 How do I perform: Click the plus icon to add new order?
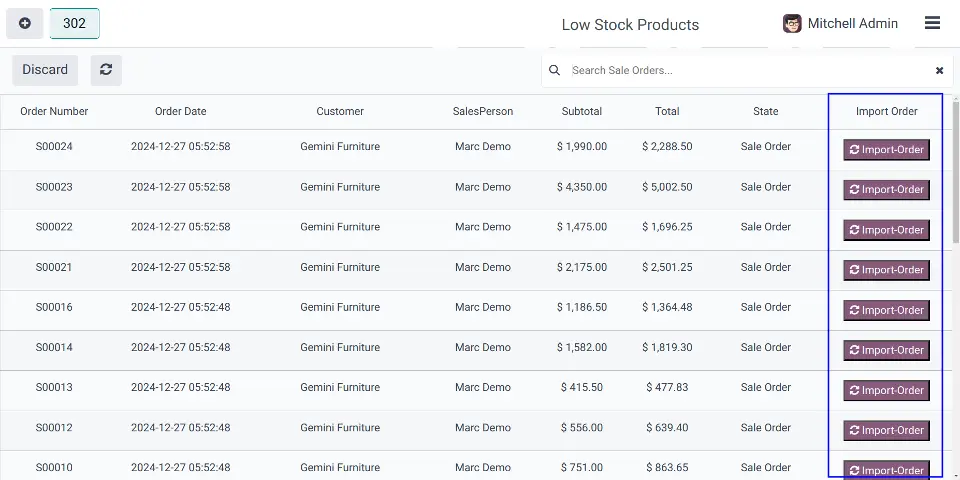pyautogui.click(x=24, y=23)
